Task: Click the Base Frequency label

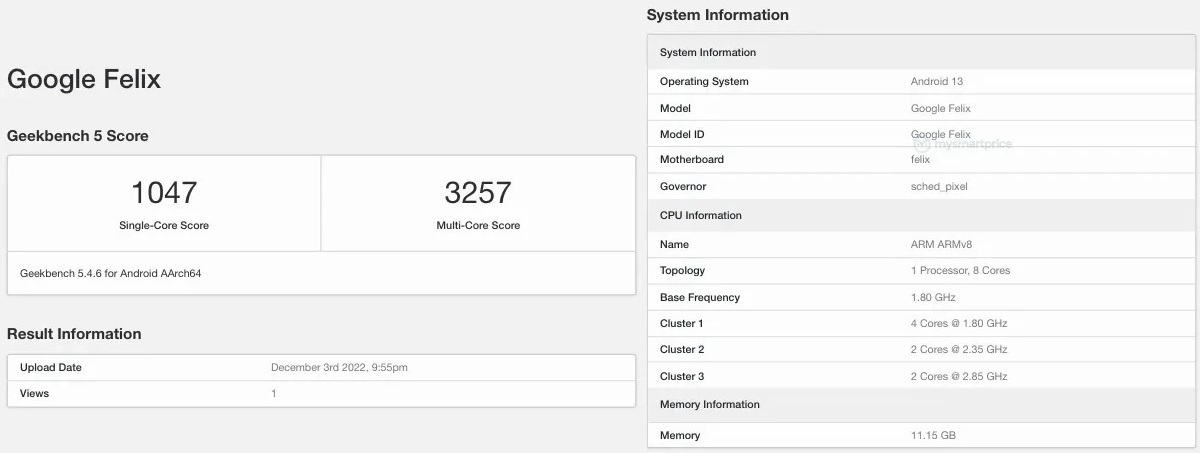Action: [x=700, y=298]
